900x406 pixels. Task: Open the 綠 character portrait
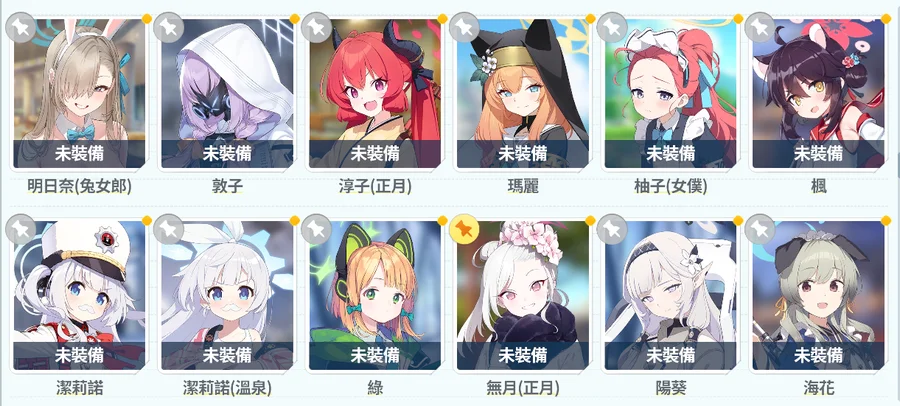pos(375,295)
